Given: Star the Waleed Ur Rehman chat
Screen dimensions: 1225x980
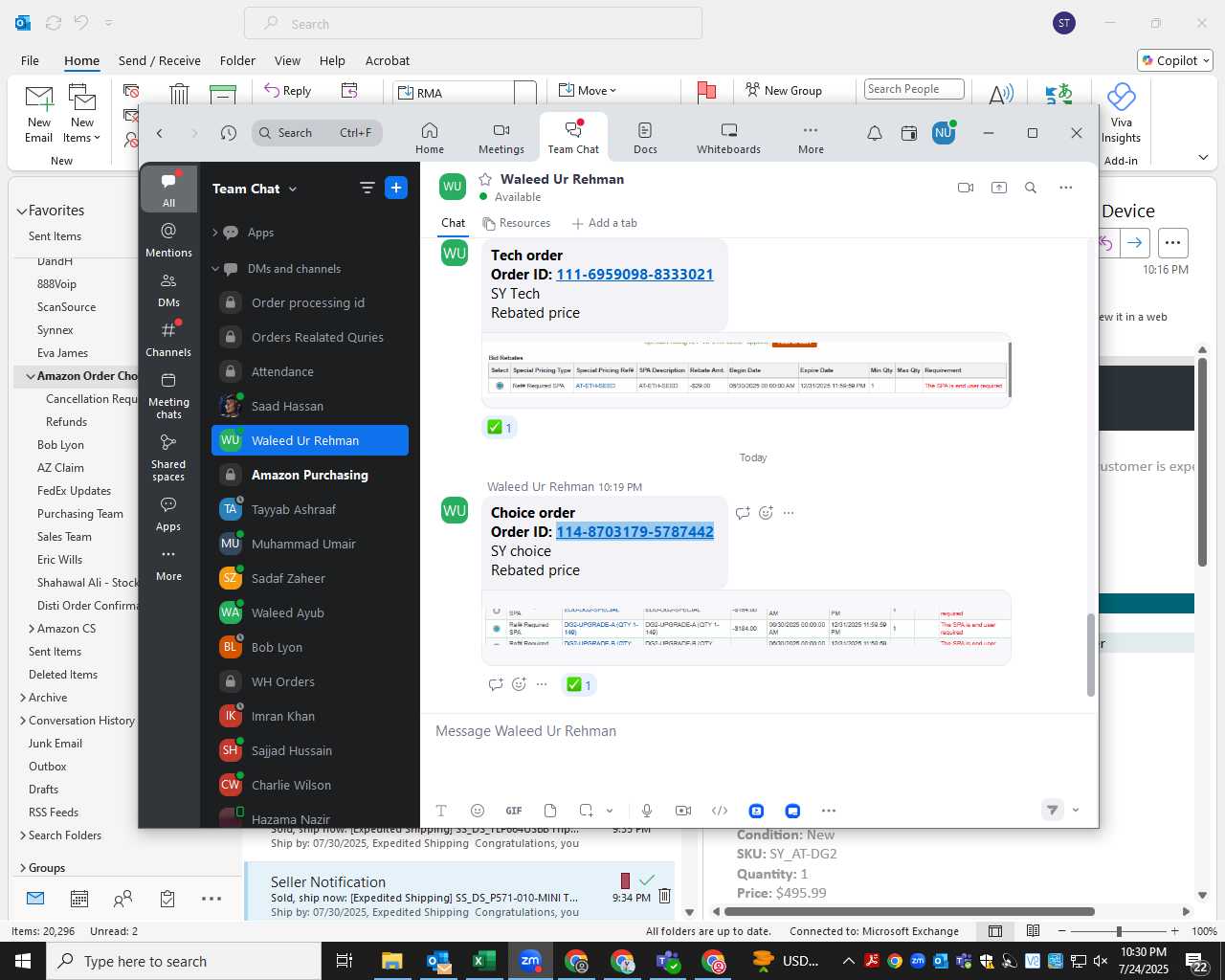Looking at the screenshot, I should (485, 179).
